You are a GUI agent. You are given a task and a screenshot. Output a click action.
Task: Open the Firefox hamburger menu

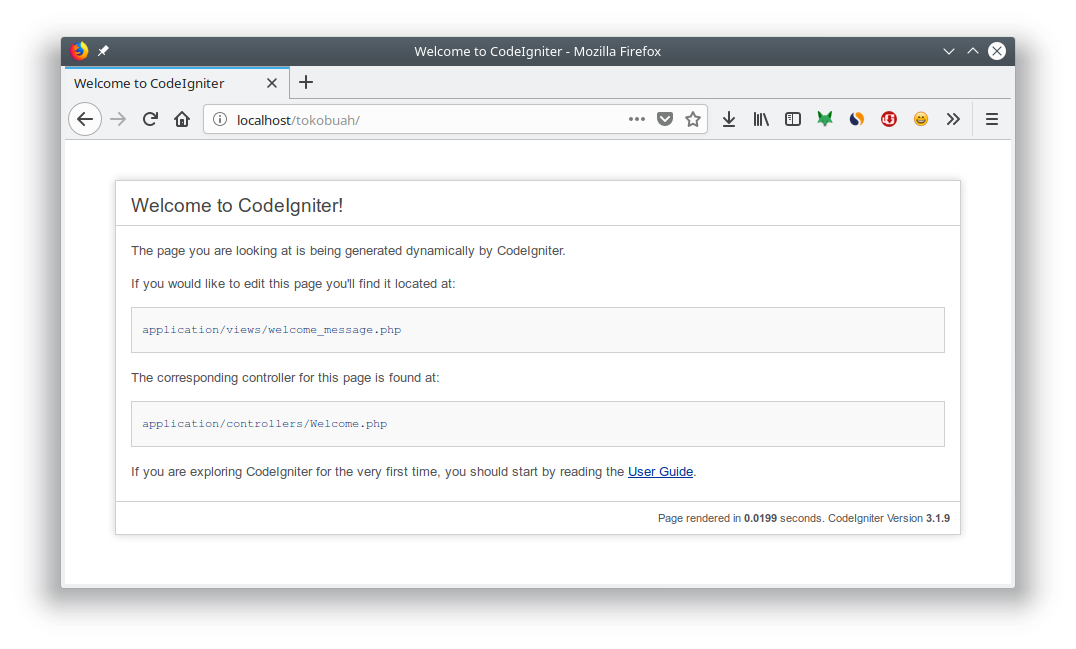coord(992,119)
